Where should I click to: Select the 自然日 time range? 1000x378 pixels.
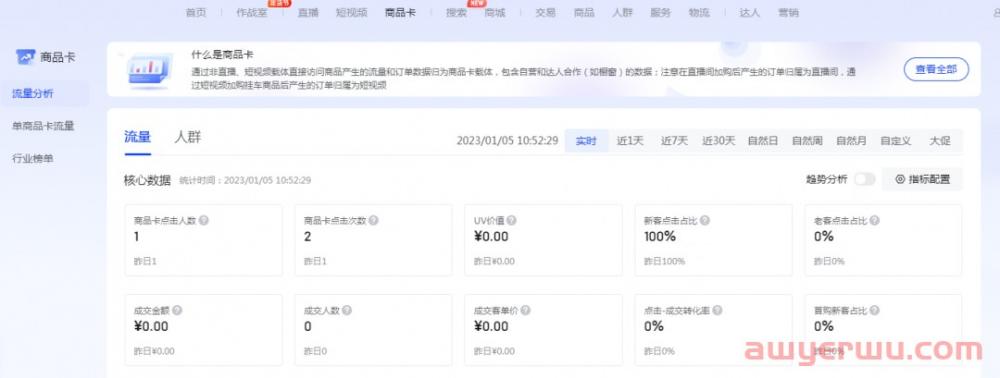pyautogui.click(x=763, y=141)
